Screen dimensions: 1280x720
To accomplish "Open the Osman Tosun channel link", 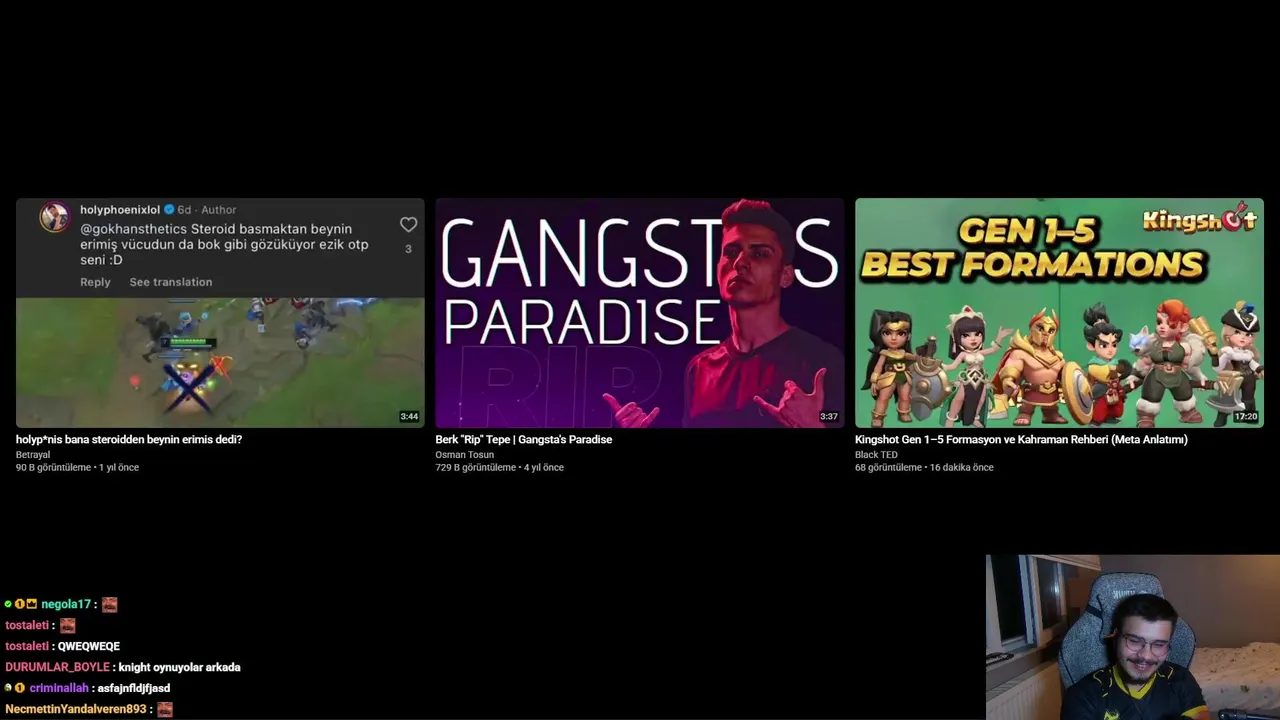I will pos(464,454).
